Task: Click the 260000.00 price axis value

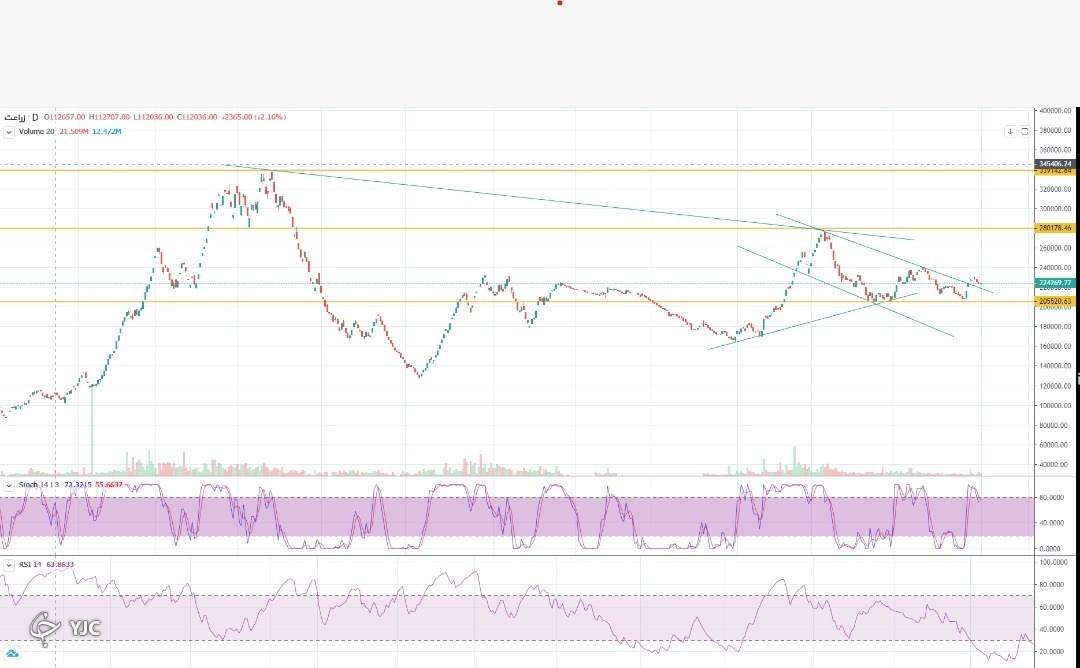Action: tap(1055, 248)
